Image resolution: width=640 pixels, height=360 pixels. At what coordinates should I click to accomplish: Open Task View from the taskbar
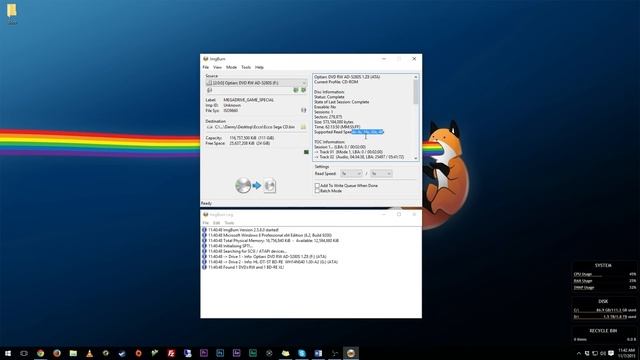[24, 353]
